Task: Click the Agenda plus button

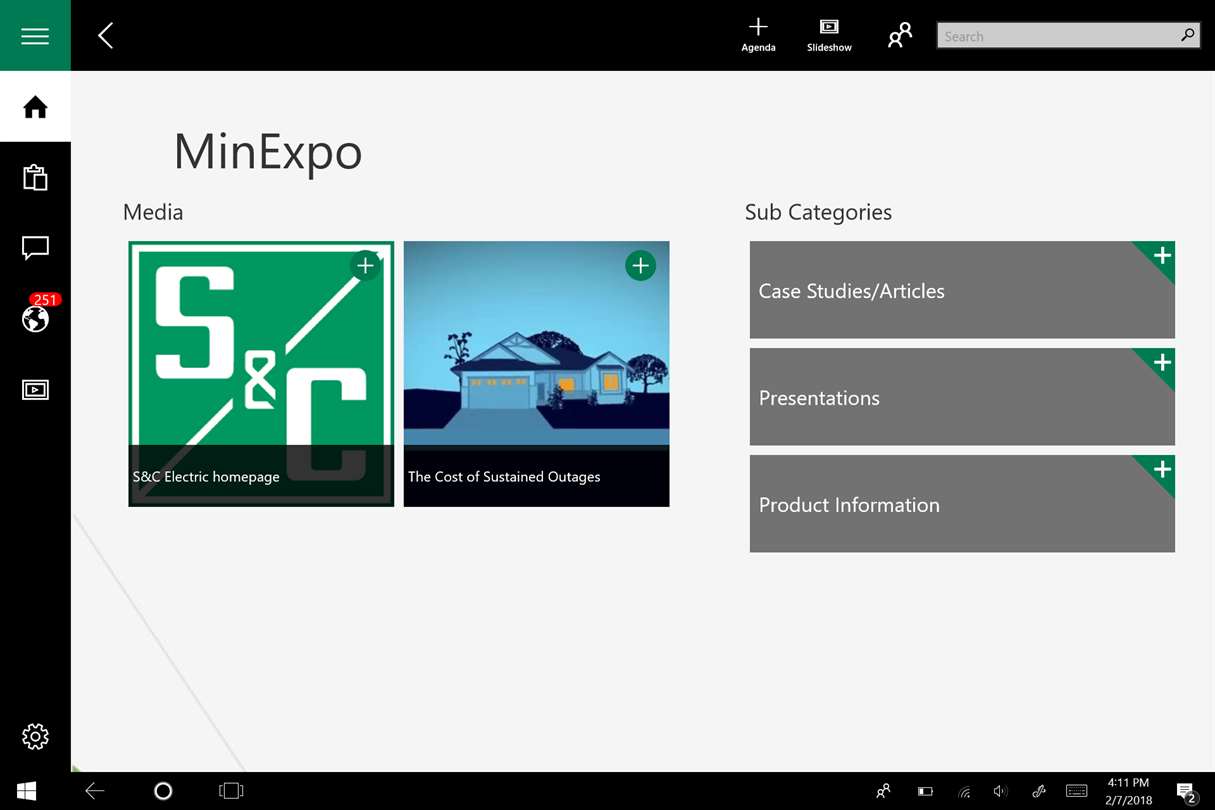Action: click(758, 35)
